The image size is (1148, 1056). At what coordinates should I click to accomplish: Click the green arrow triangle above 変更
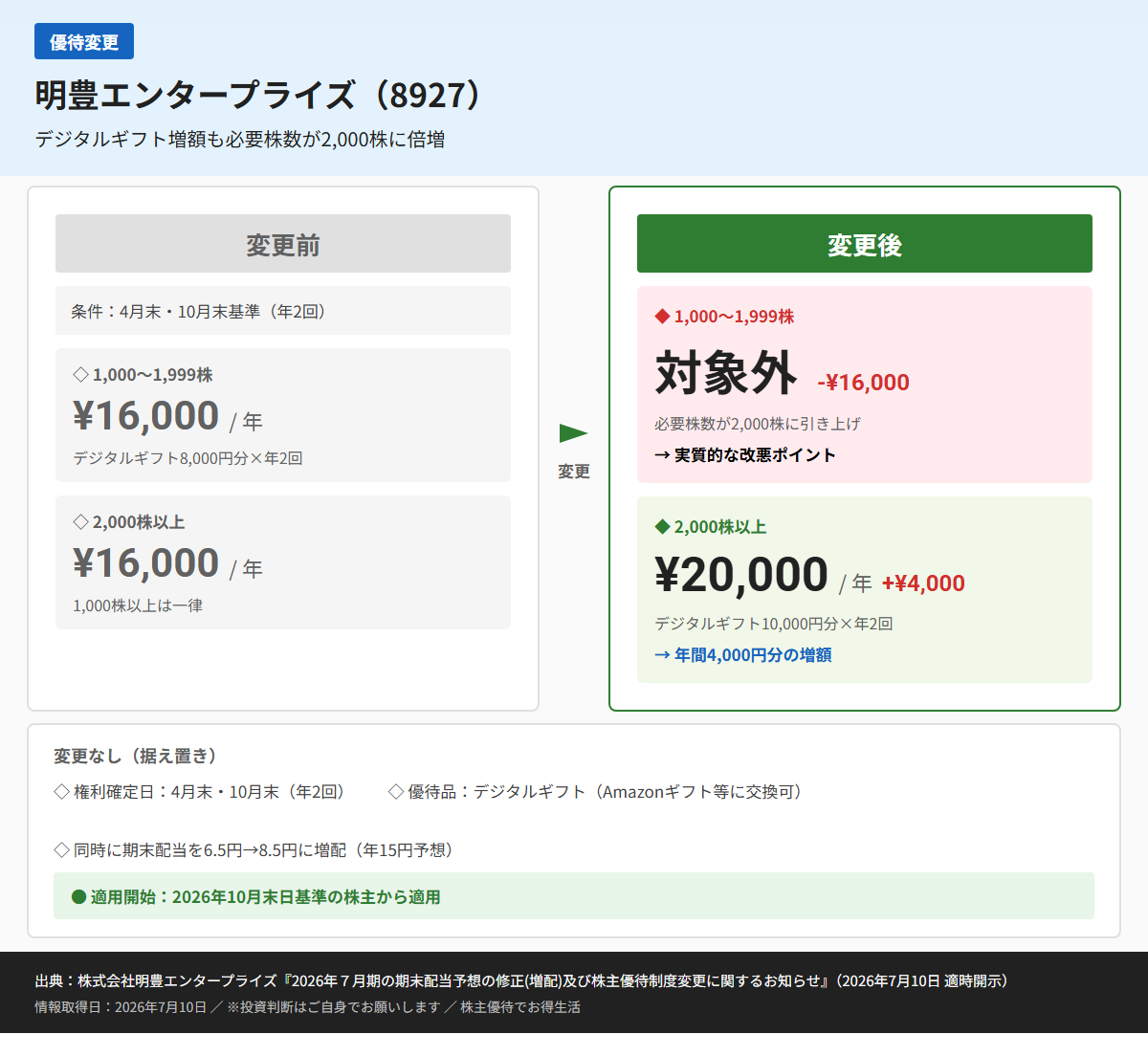(573, 433)
